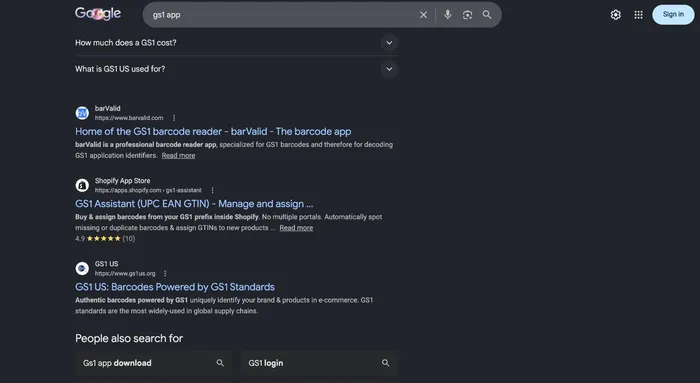Viewport: 700px width, 383px height.
Task: Click the 4.9 star rating under Shopify result
Action: (x=105, y=239)
